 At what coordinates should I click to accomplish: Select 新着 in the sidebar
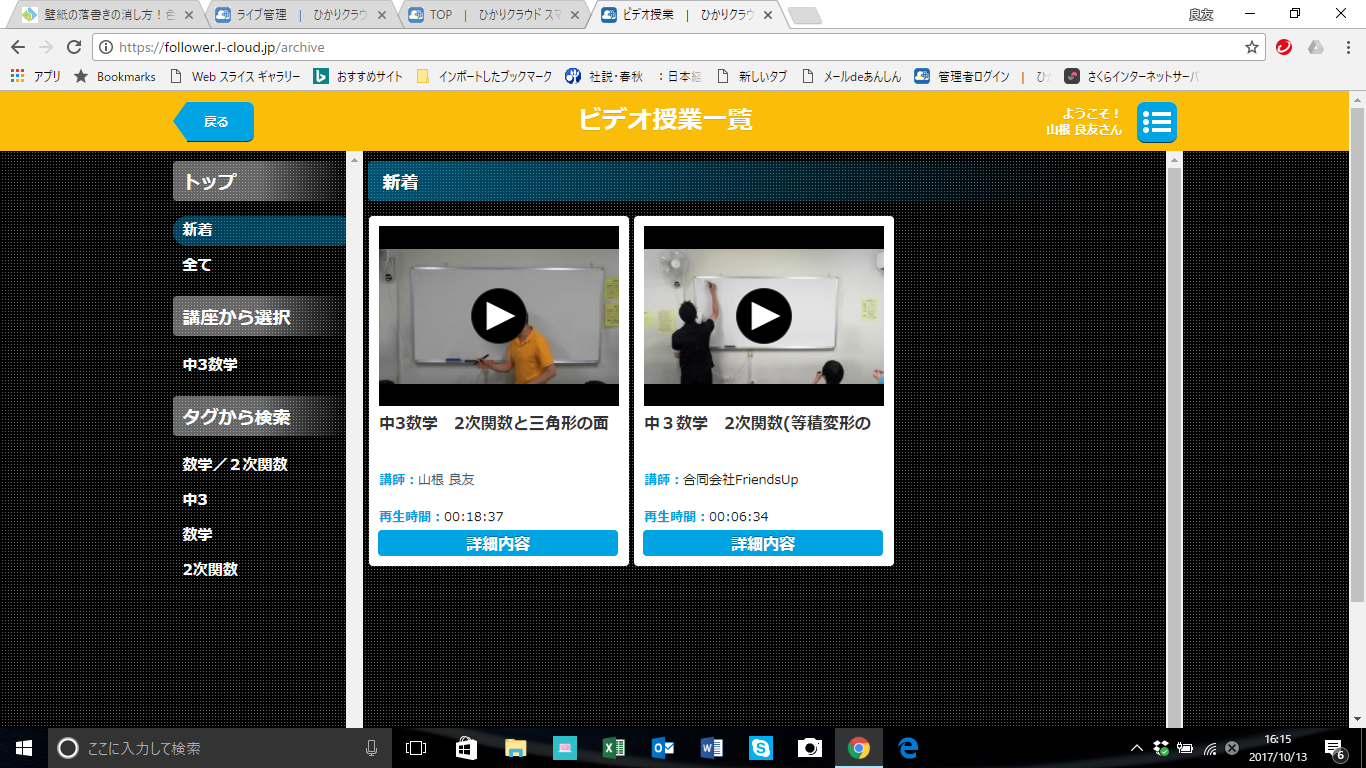198,230
